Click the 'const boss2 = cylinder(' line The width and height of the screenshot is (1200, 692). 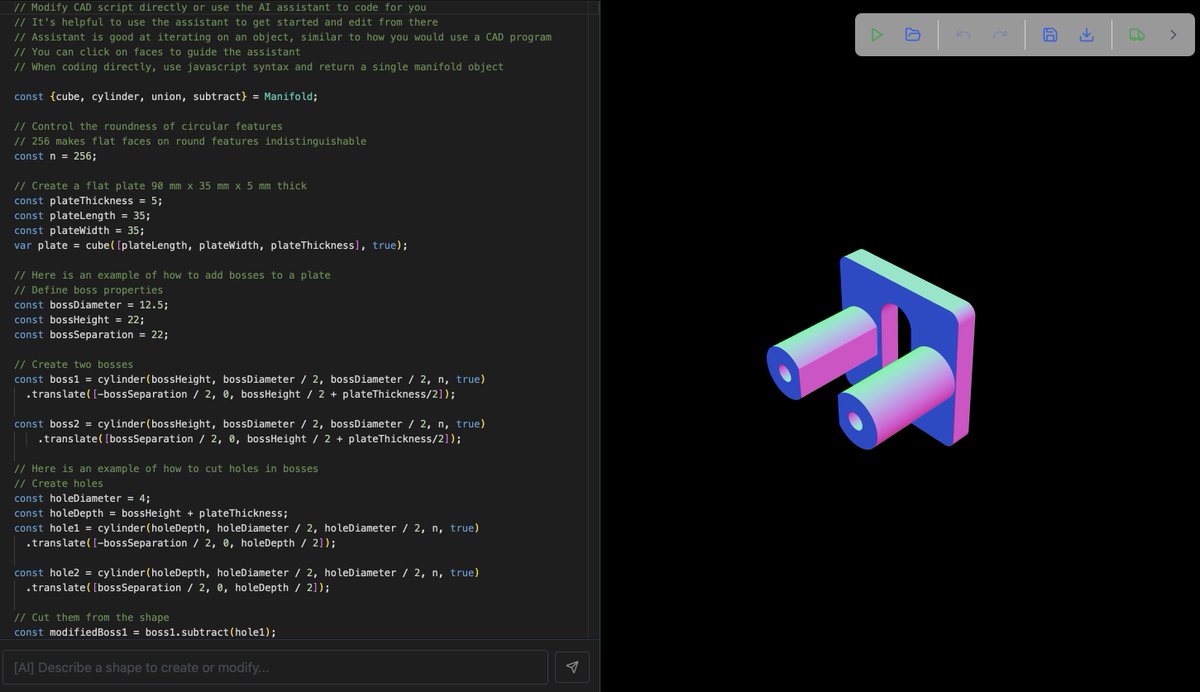pos(249,424)
